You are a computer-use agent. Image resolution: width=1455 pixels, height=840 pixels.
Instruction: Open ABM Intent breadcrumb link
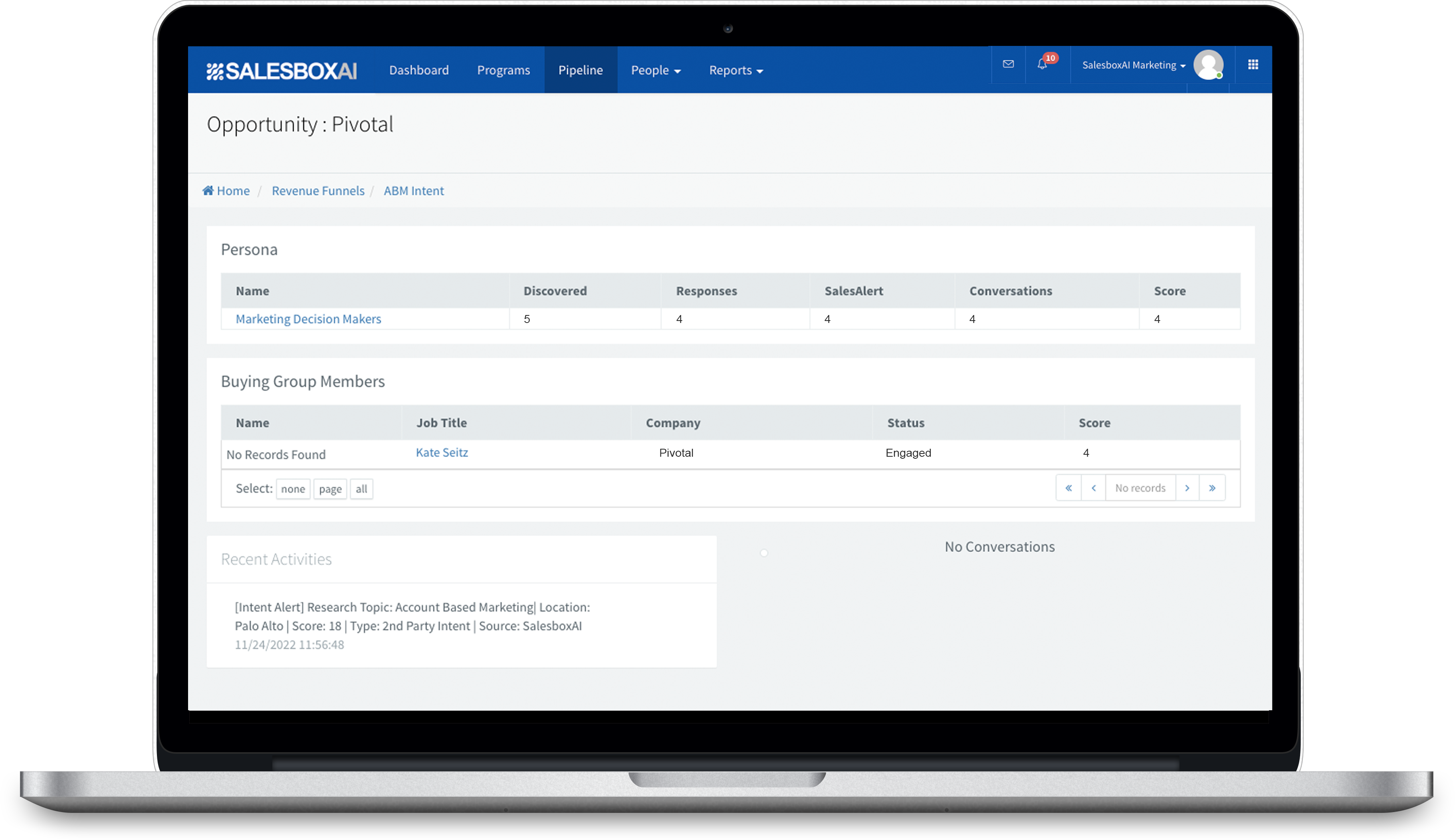[x=414, y=190]
